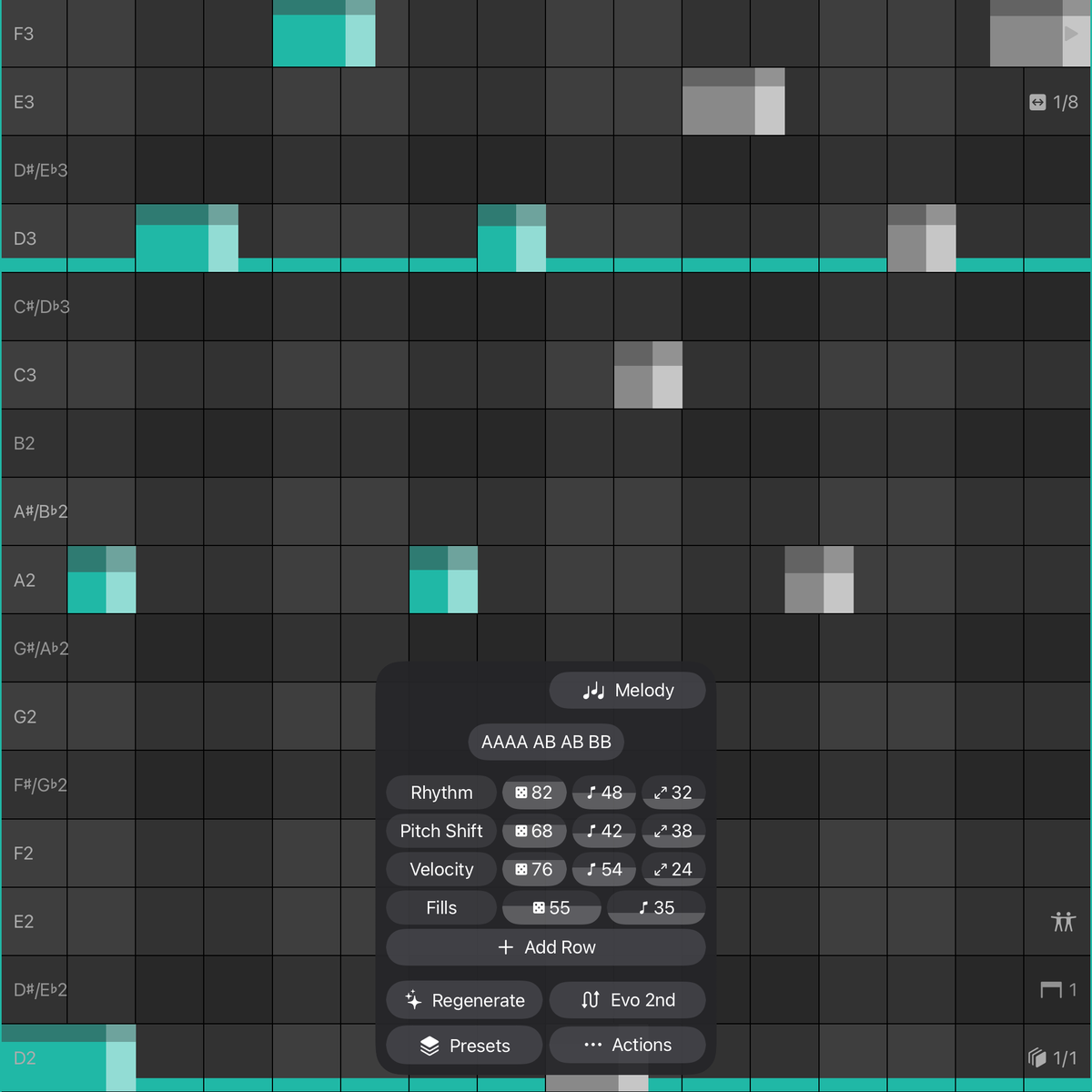Select the teal F3 note
The height and width of the screenshot is (1092, 1092).
pyautogui.click(x=324, y=34)
